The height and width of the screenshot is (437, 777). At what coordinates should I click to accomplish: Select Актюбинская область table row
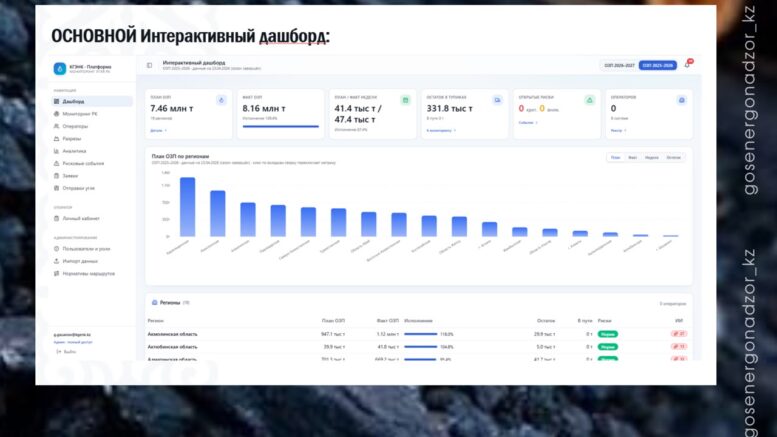pos(419,347)
